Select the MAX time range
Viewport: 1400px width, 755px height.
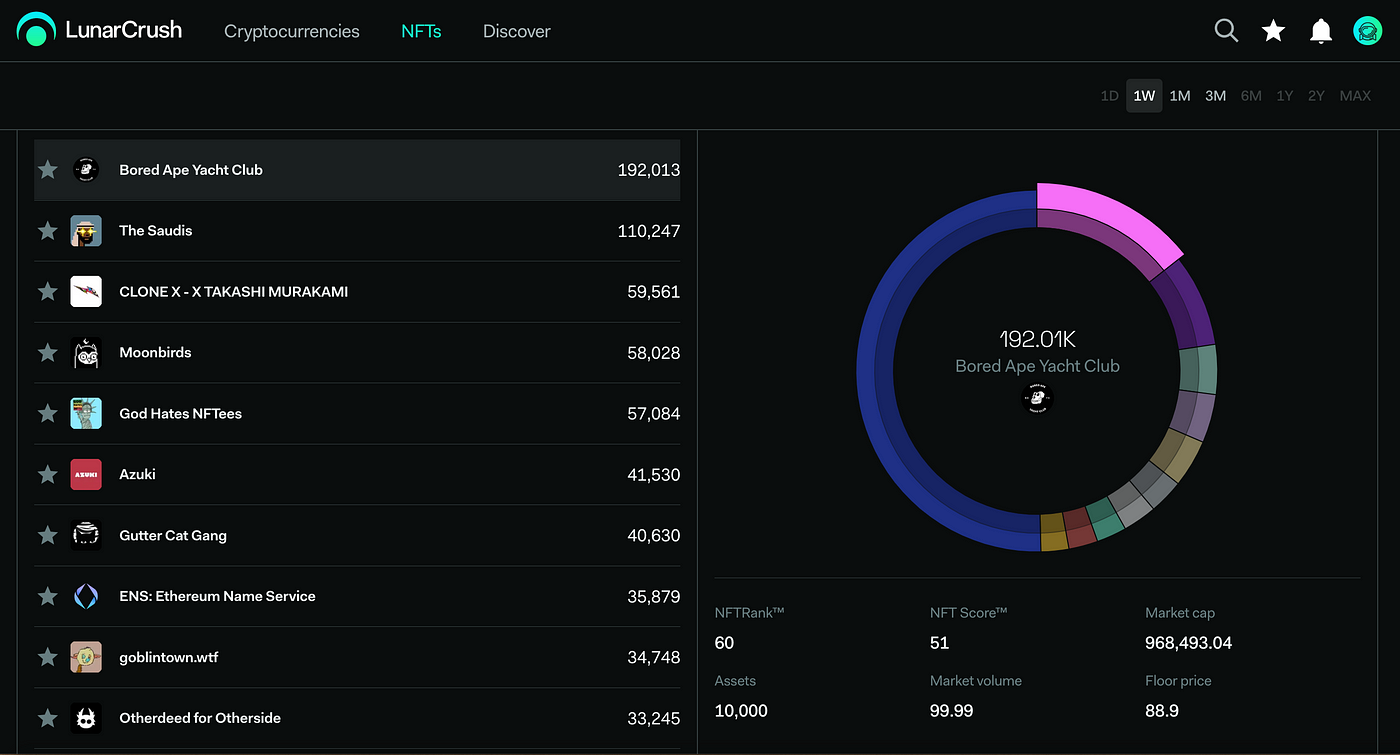point(1355,96)
